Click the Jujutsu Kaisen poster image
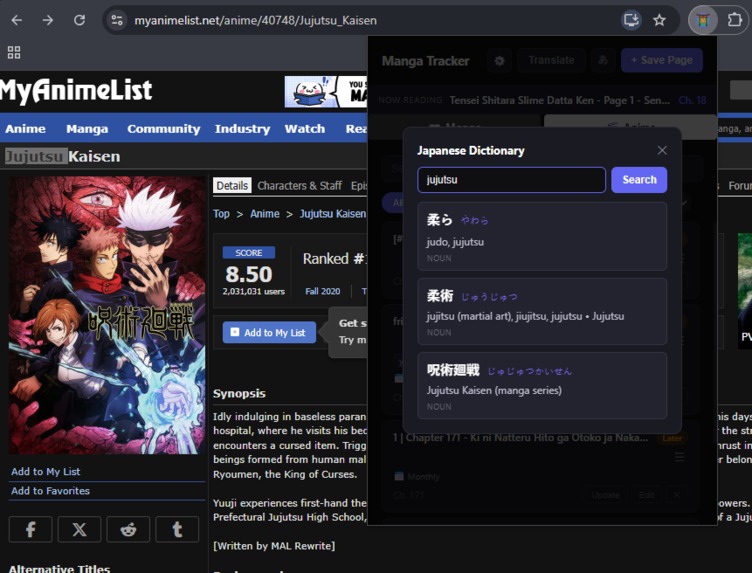This screenshot has width=752, height=573. tap(107, 315)
